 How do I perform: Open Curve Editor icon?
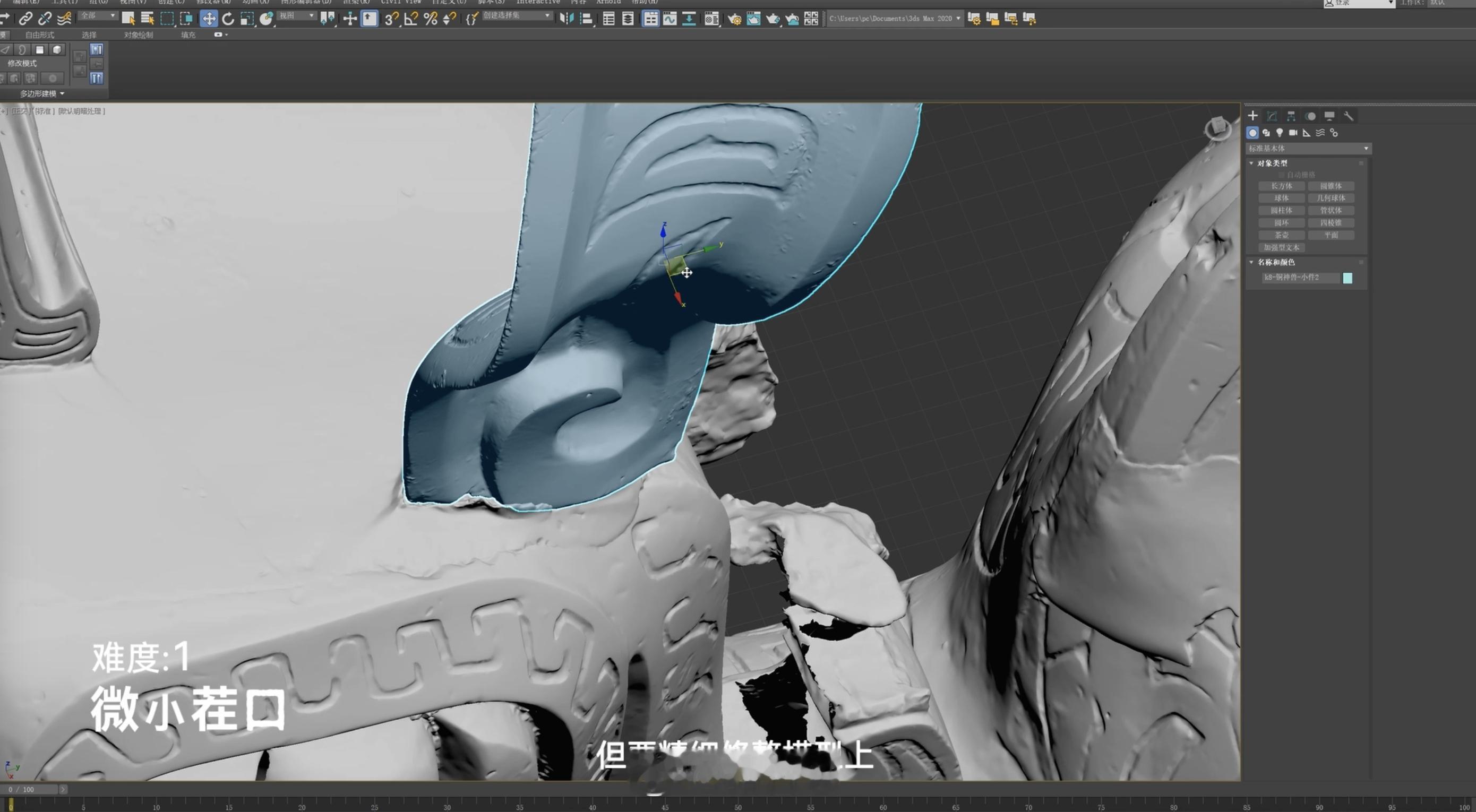pyautogui.click(x=669, y=19)
